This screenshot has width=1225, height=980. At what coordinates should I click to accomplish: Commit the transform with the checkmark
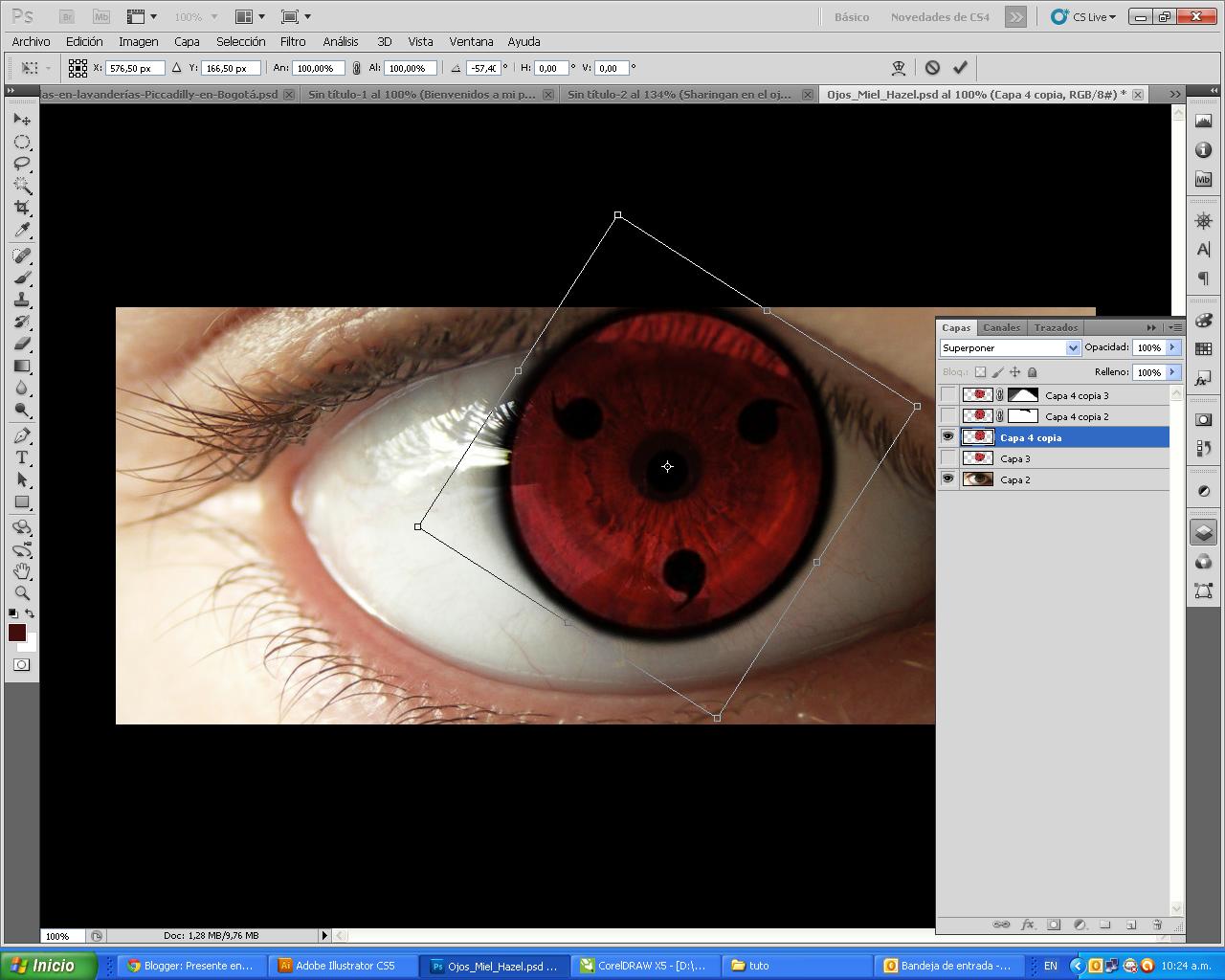(x=960, y=68)
